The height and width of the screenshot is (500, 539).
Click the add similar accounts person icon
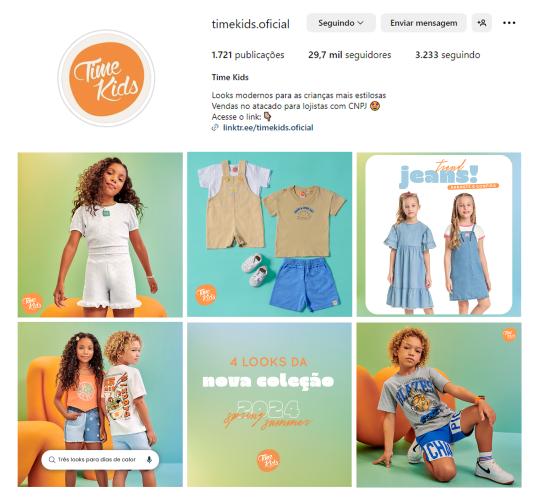pos(482,23)
